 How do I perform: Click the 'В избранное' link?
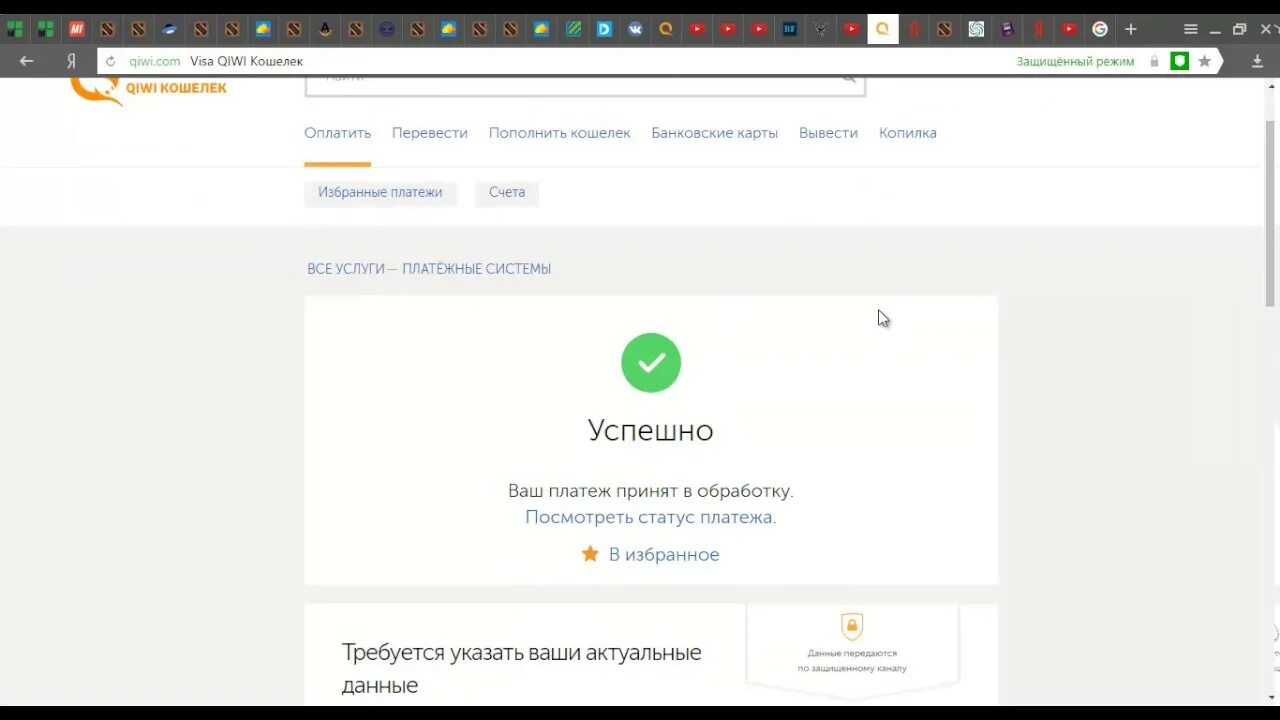[x=664, y=554]
